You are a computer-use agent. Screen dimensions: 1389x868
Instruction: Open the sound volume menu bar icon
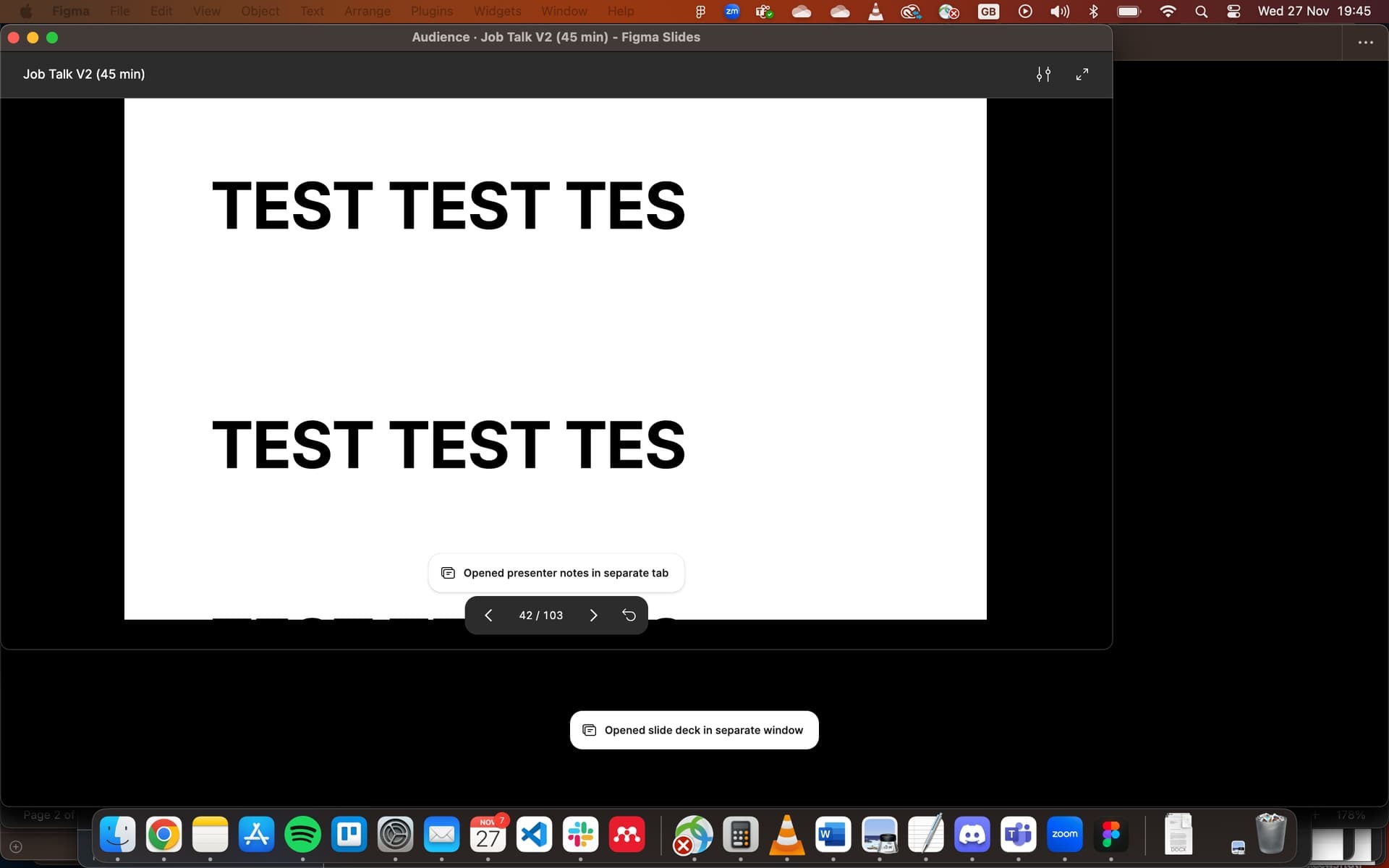click(1060, 12)
